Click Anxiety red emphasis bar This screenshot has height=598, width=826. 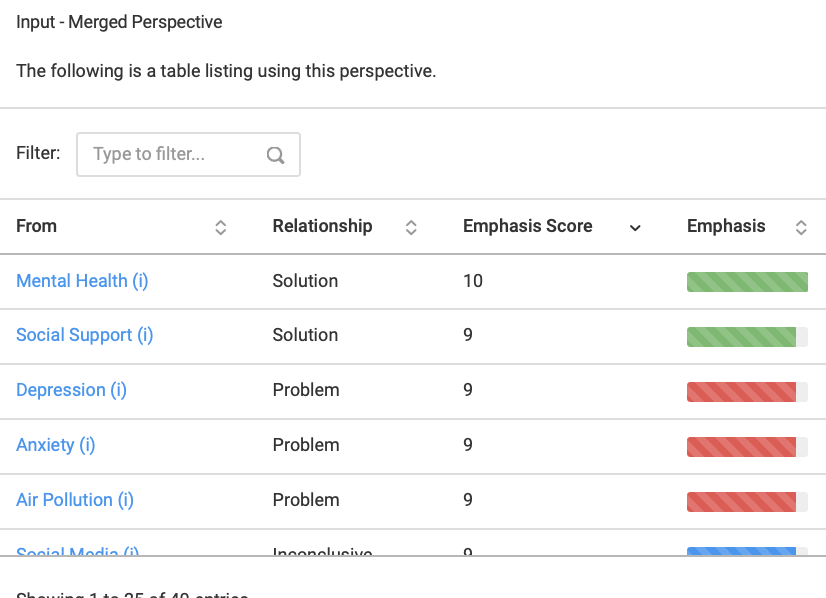742,447
